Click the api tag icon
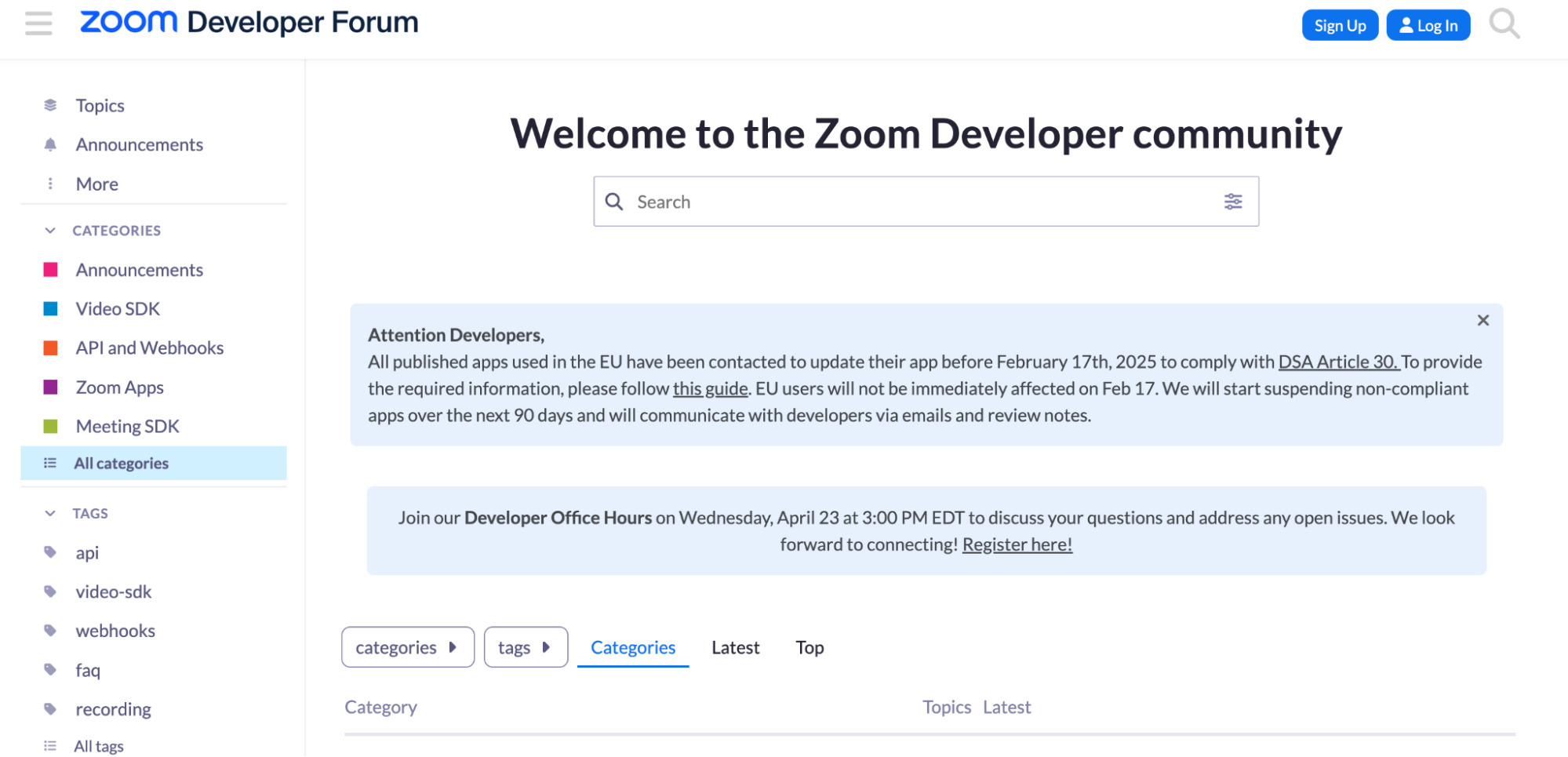1568x757 pixels. pyautogui.click(x=50, y=552)
